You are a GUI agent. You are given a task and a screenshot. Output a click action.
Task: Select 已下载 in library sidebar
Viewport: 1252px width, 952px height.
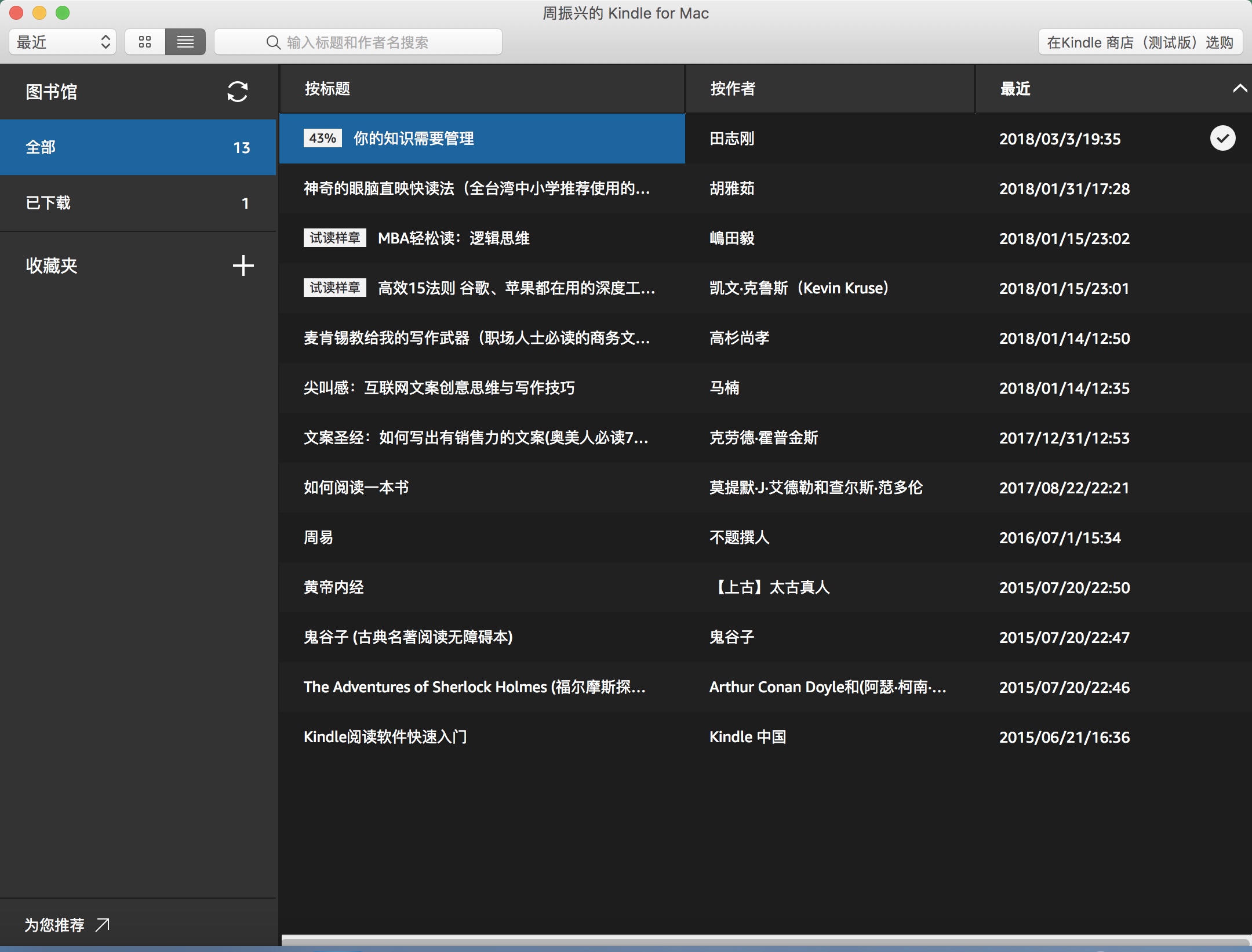click(x=138, y=203)
